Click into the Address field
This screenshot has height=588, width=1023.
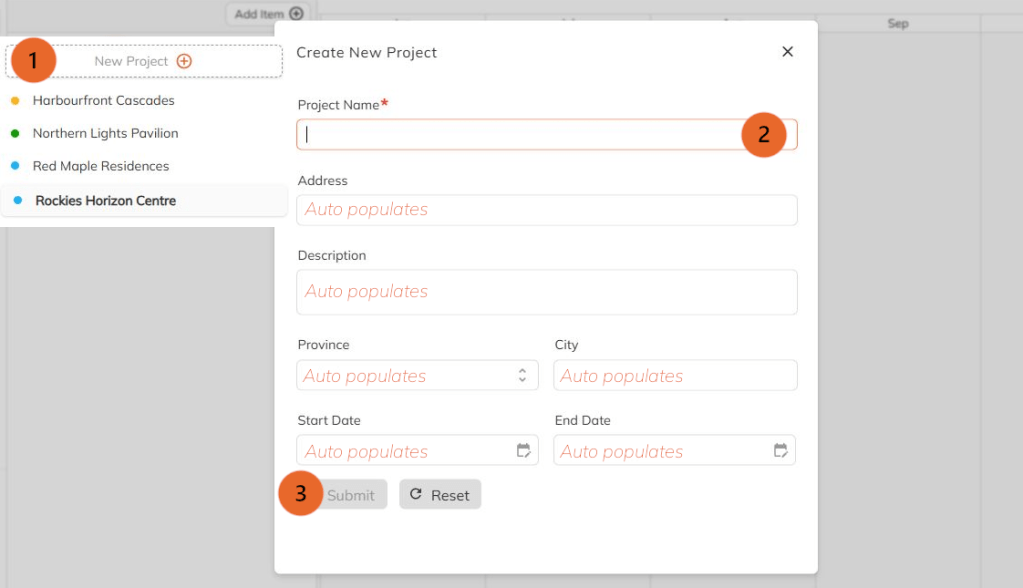546,210
